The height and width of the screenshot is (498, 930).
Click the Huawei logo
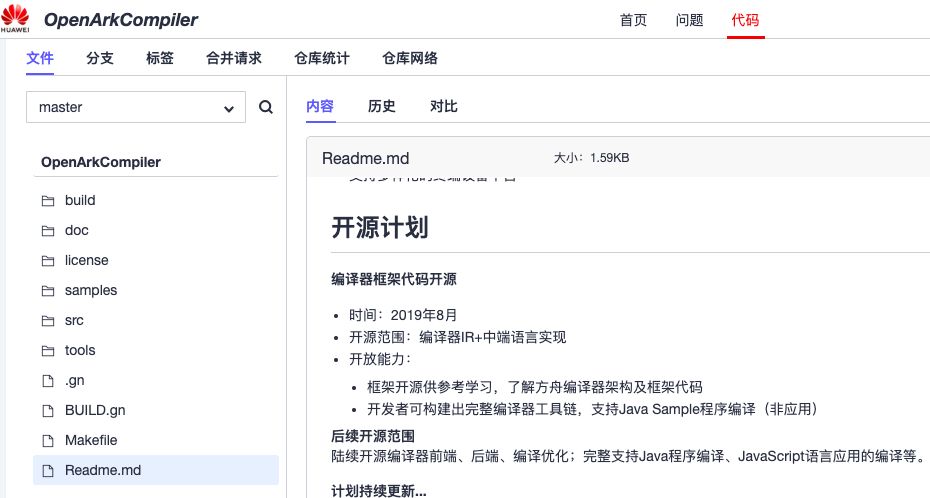coord(15,18)
